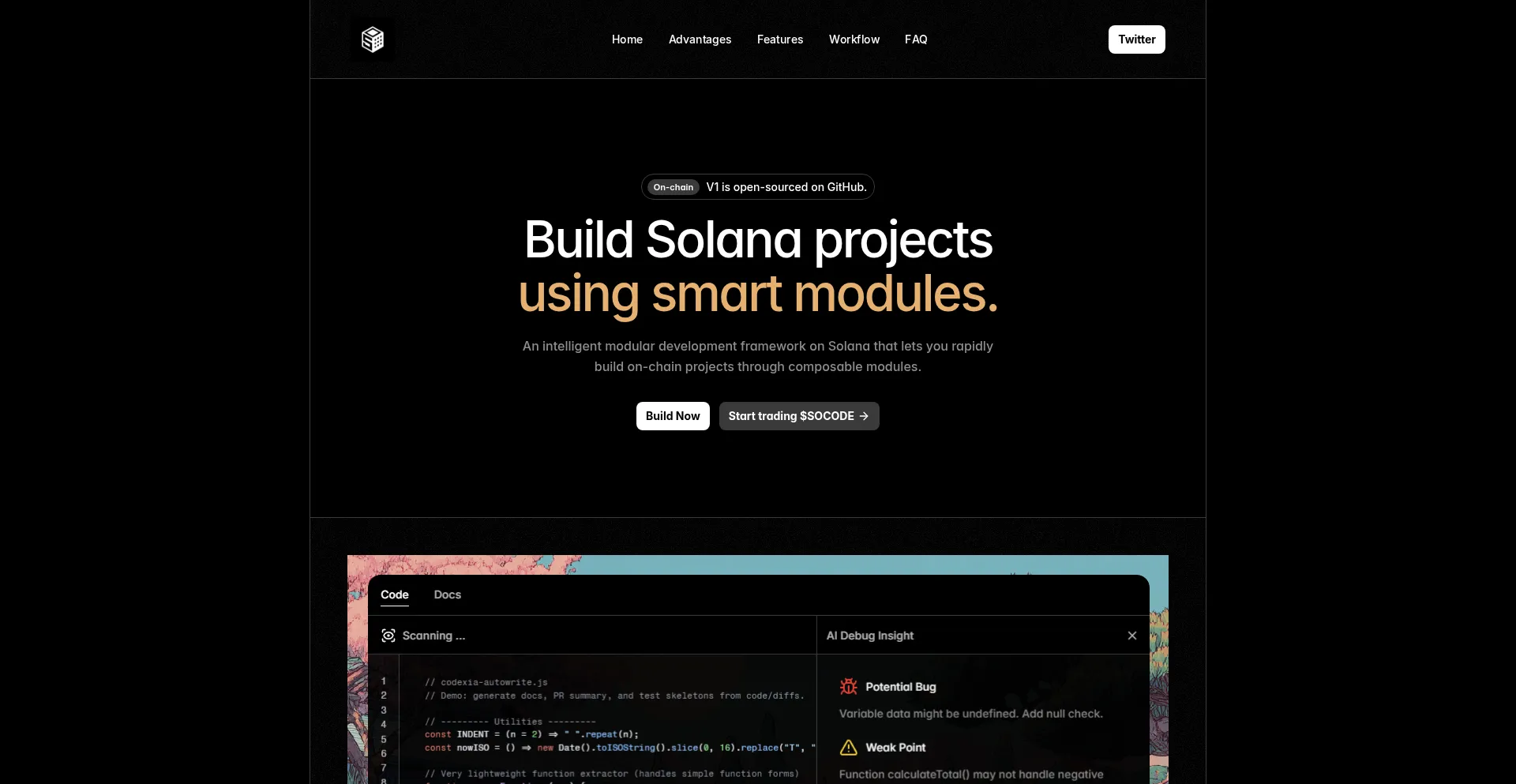
Task: Click the red Potential Bug icon
Action: pos(848,687)
